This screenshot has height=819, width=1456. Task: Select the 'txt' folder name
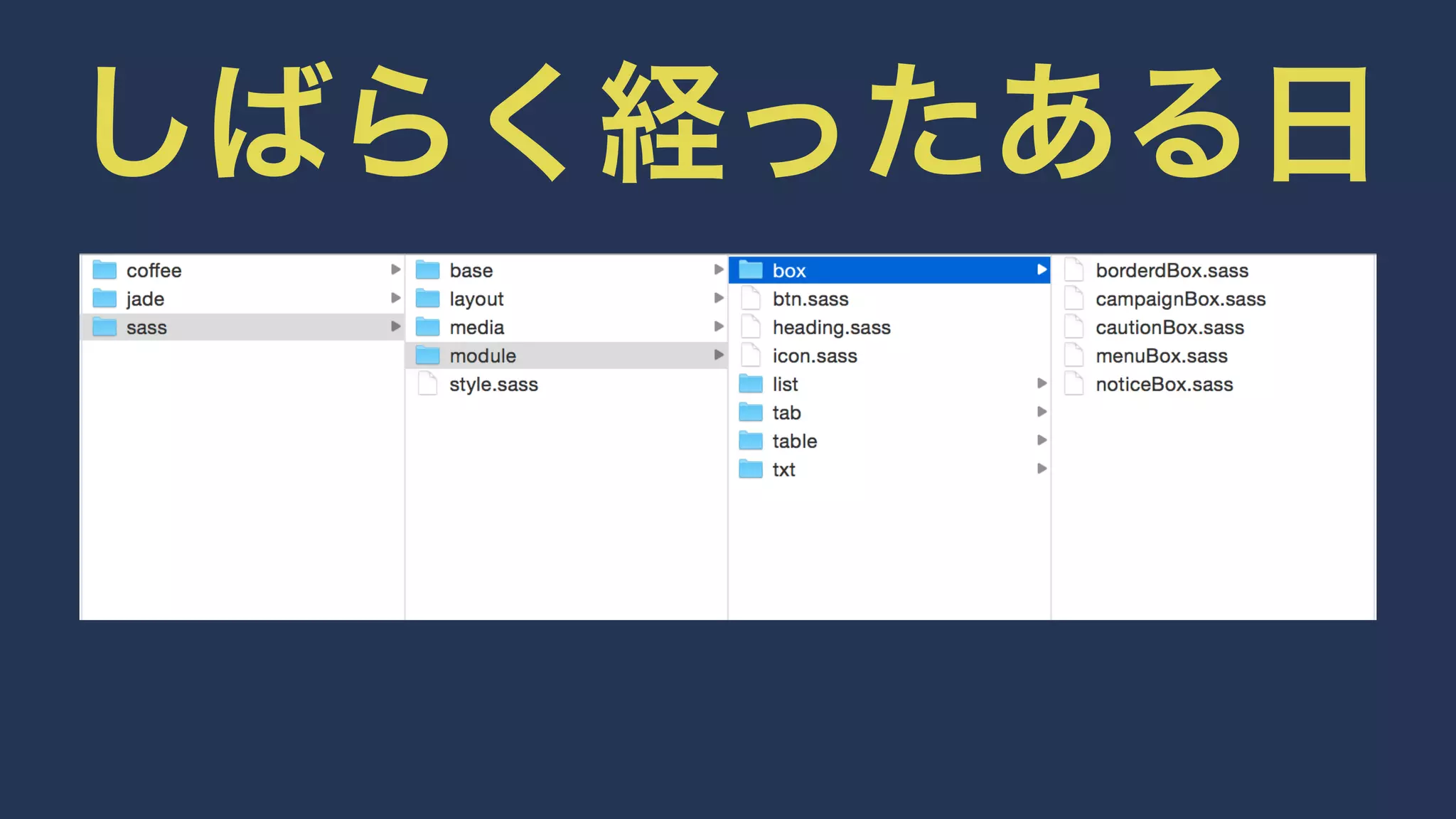(x=783, y=470)
